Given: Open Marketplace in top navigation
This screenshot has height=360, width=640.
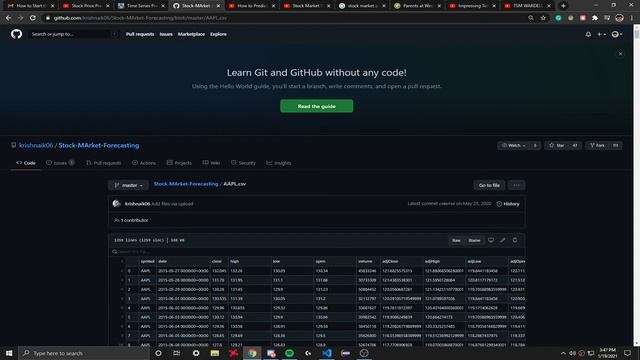Looking at the screenshot, I should [x=191, y=34].
